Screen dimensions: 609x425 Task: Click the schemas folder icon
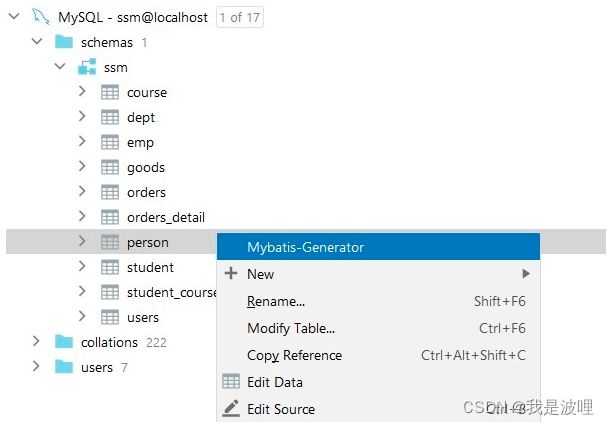point(64,42)
